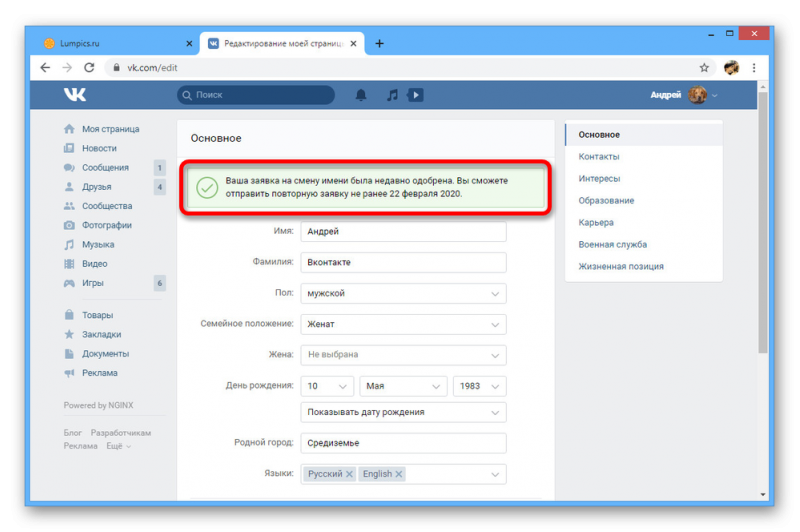This screenshot has height=532, width=800.
Task: Open Музыка in left menu
Action: coord(89,244)
